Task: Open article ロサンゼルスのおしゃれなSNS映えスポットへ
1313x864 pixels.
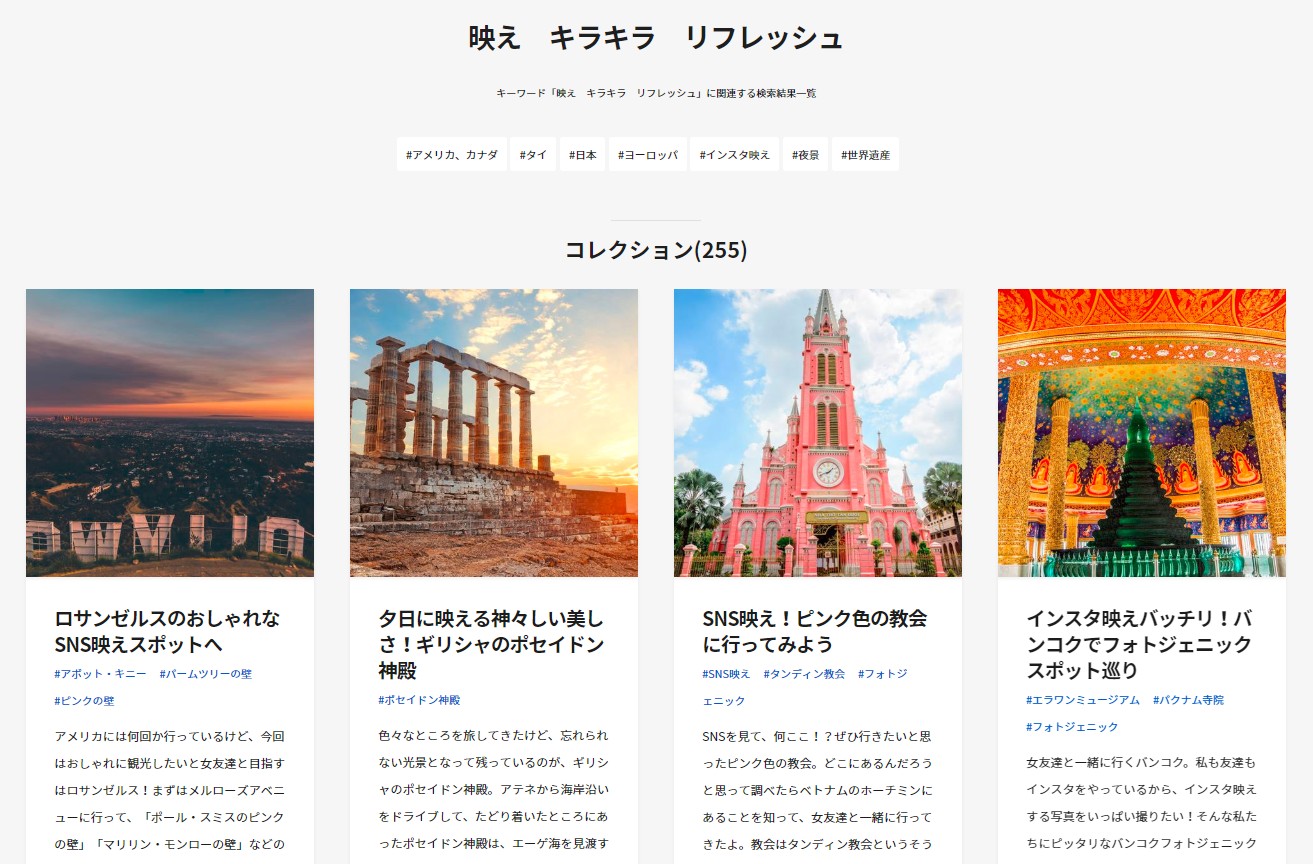Action: [x=167, y=631]
